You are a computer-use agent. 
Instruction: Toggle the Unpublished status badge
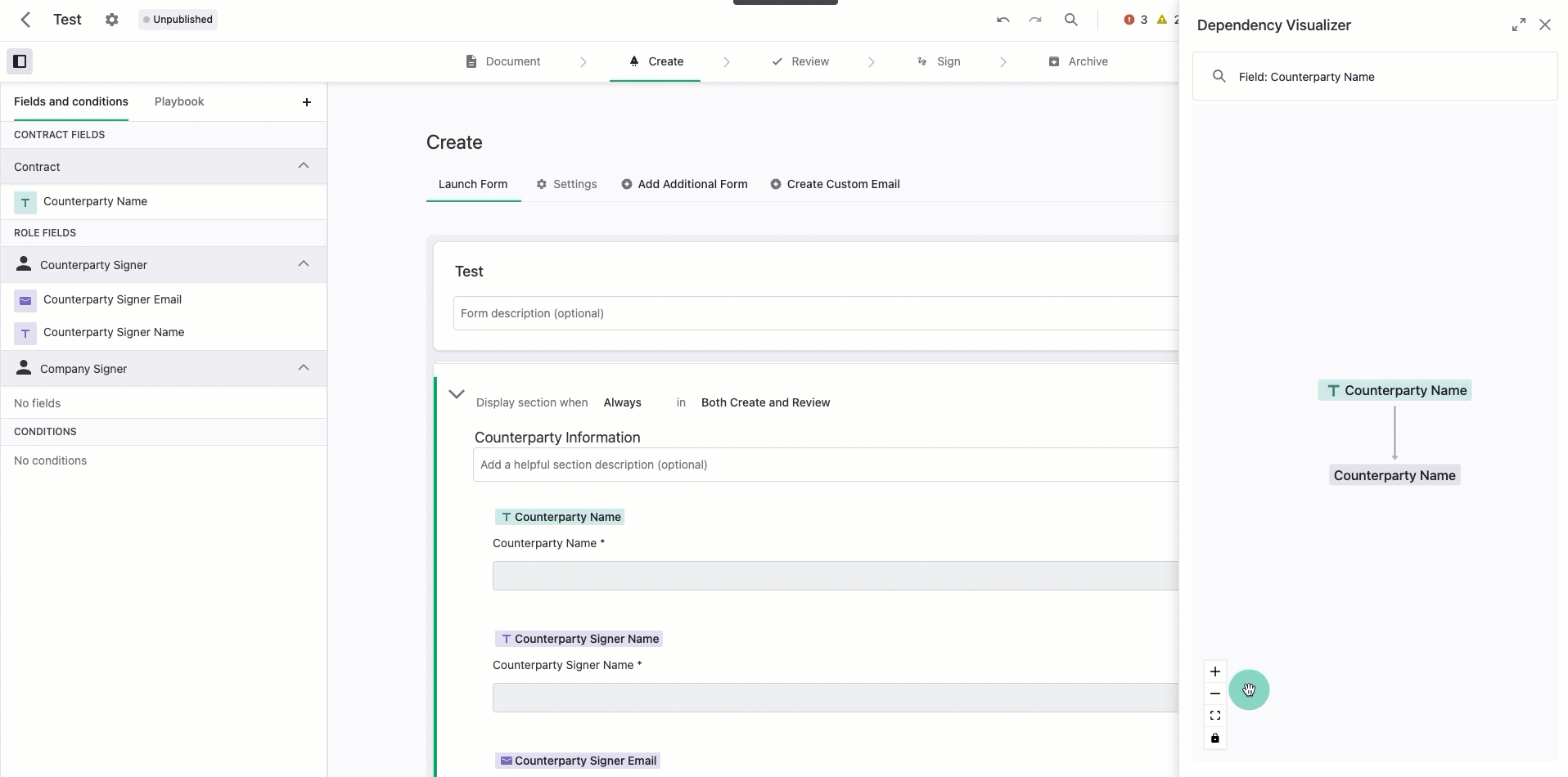point(177,19)
